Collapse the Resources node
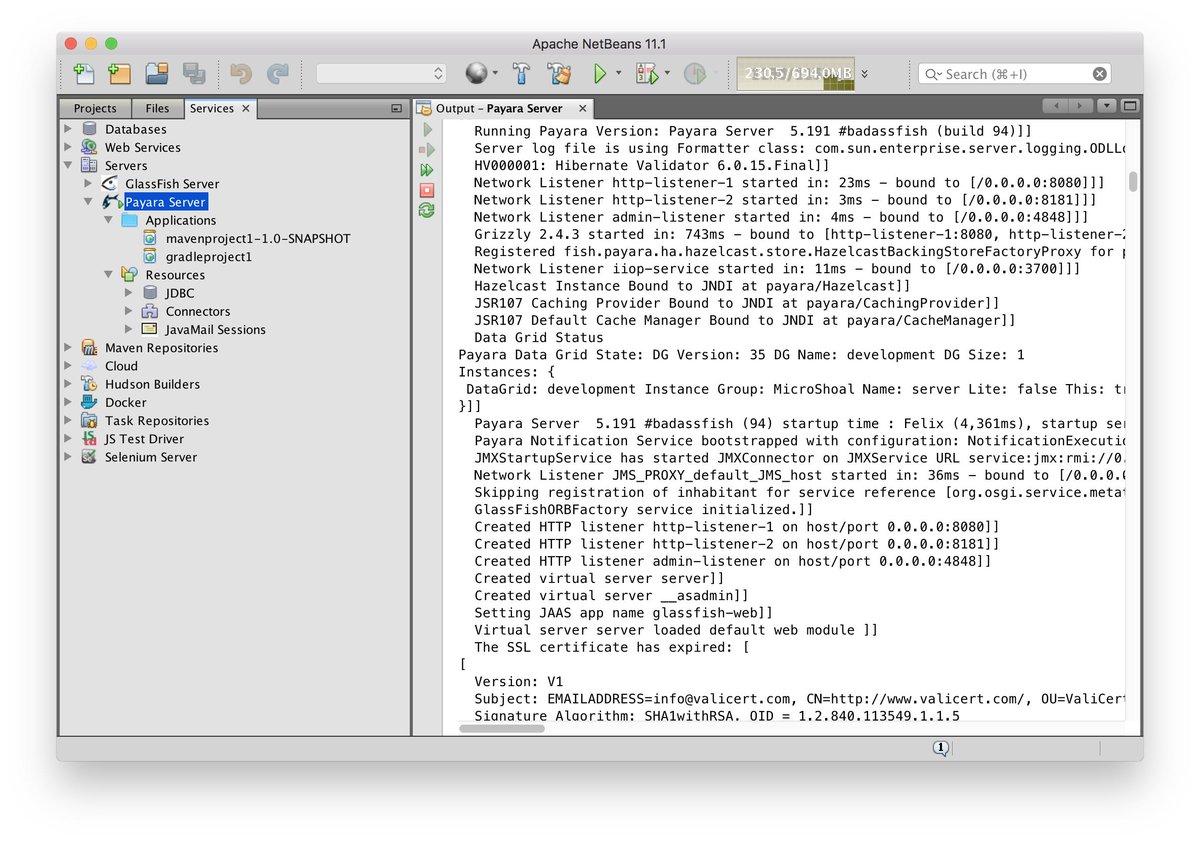Screen dimensions: 1200x842 (108, 275)
